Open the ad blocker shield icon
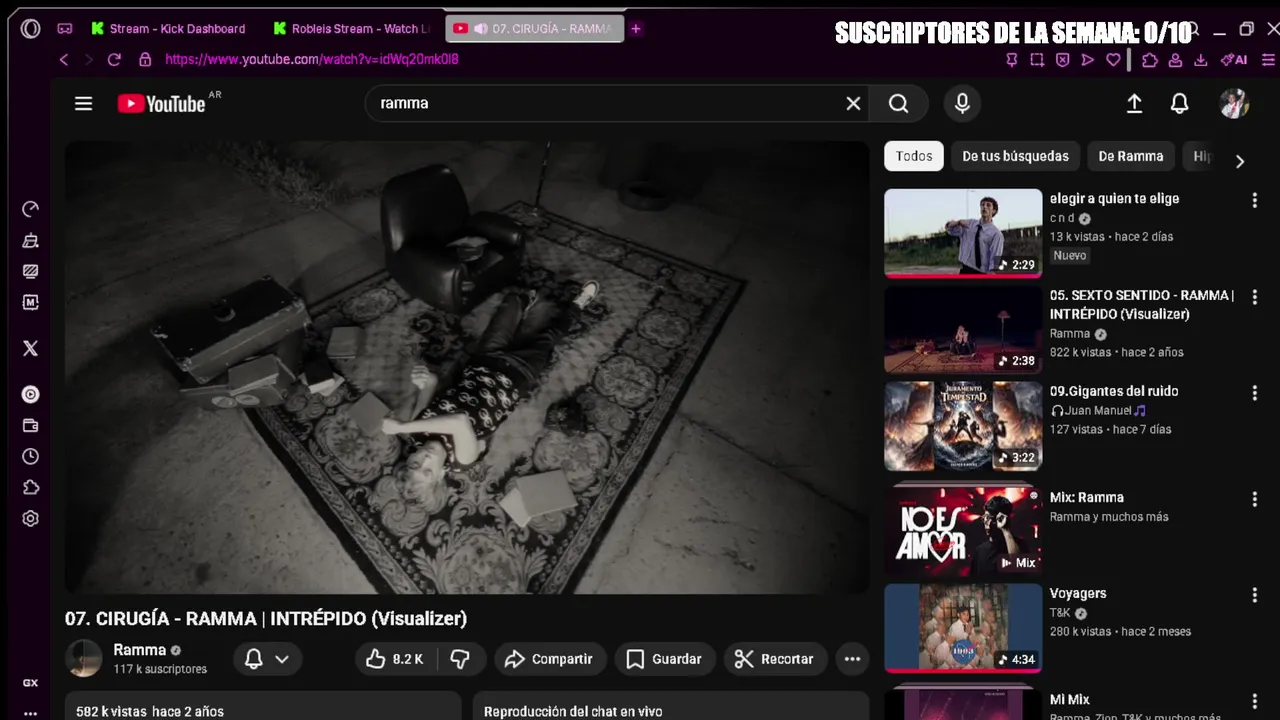 [x=1062, y=60]
